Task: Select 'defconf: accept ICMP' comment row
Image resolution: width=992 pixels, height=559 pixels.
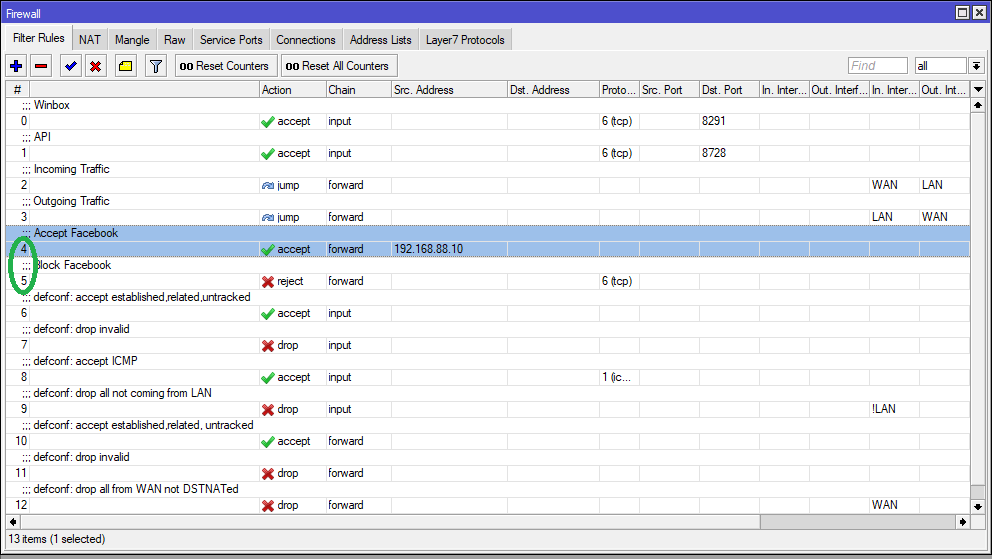Action: 487,361
